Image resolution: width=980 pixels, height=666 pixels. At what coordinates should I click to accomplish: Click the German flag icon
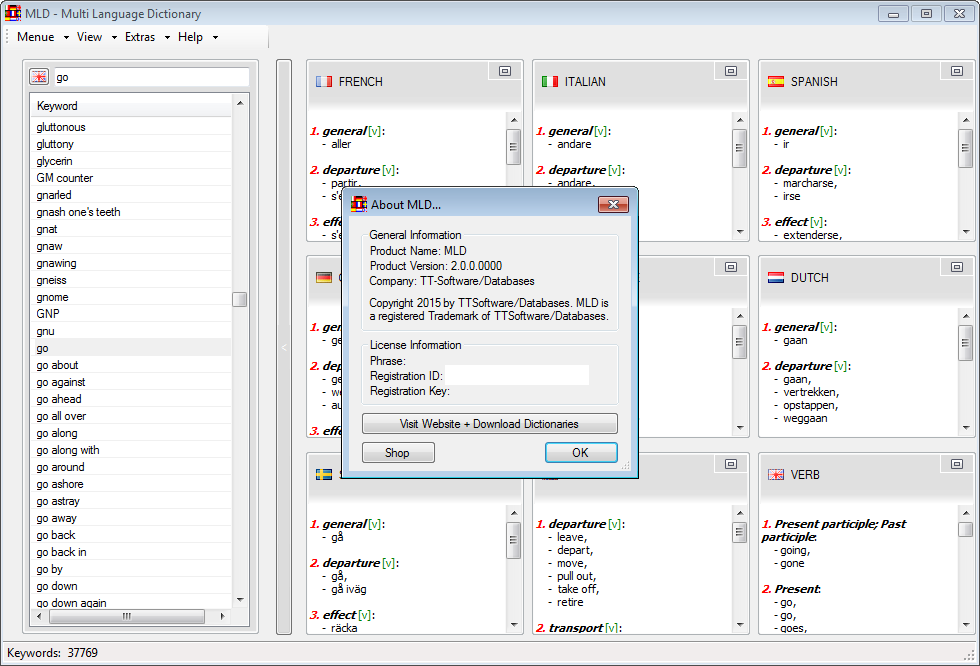[324, 277]
